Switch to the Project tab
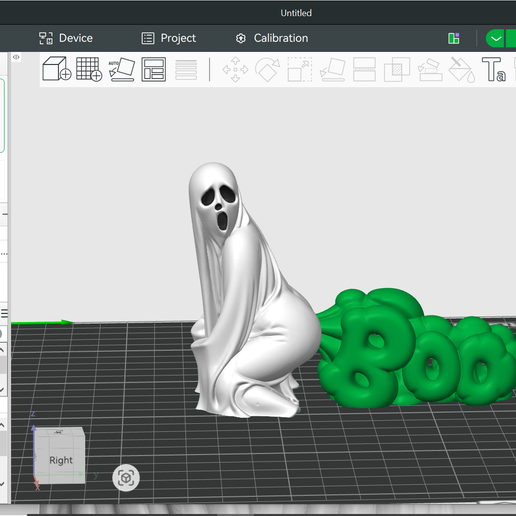This screenshot has height=516, width=516. coord(169,38)
